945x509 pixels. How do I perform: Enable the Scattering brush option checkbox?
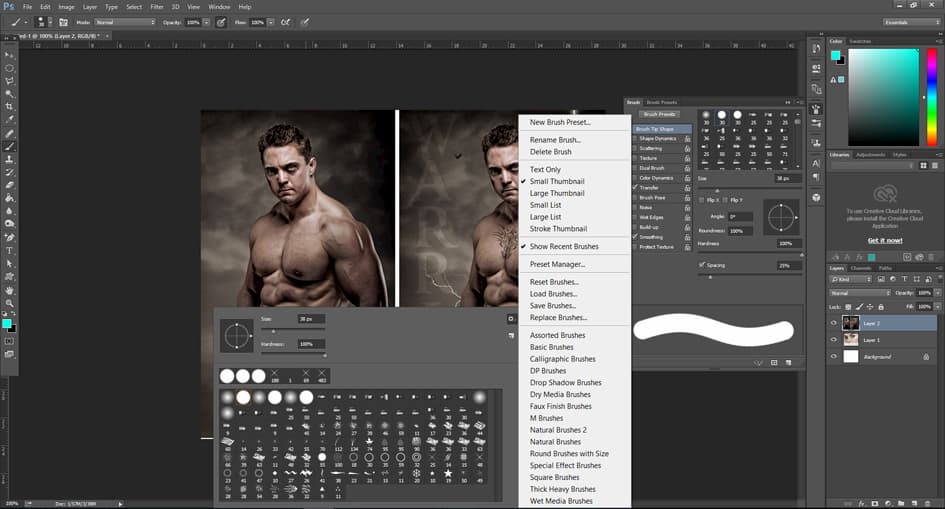pyautogui.click(x=634, y=148)
